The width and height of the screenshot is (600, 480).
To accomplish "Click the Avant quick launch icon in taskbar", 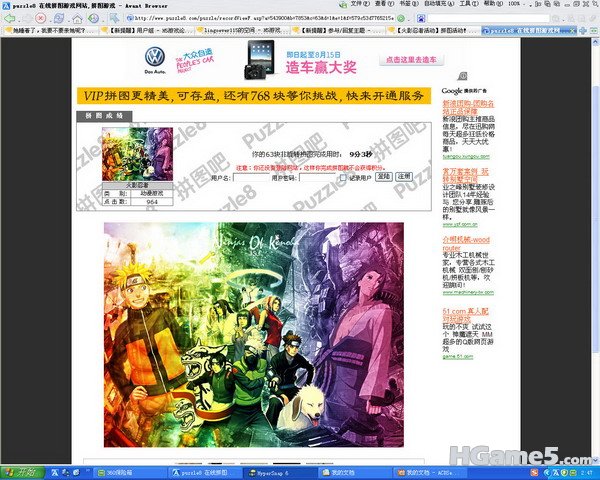I will (x=55, y=473).
